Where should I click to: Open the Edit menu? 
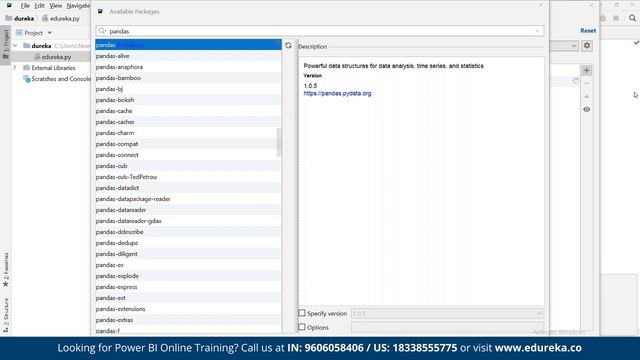pos(39,6)
